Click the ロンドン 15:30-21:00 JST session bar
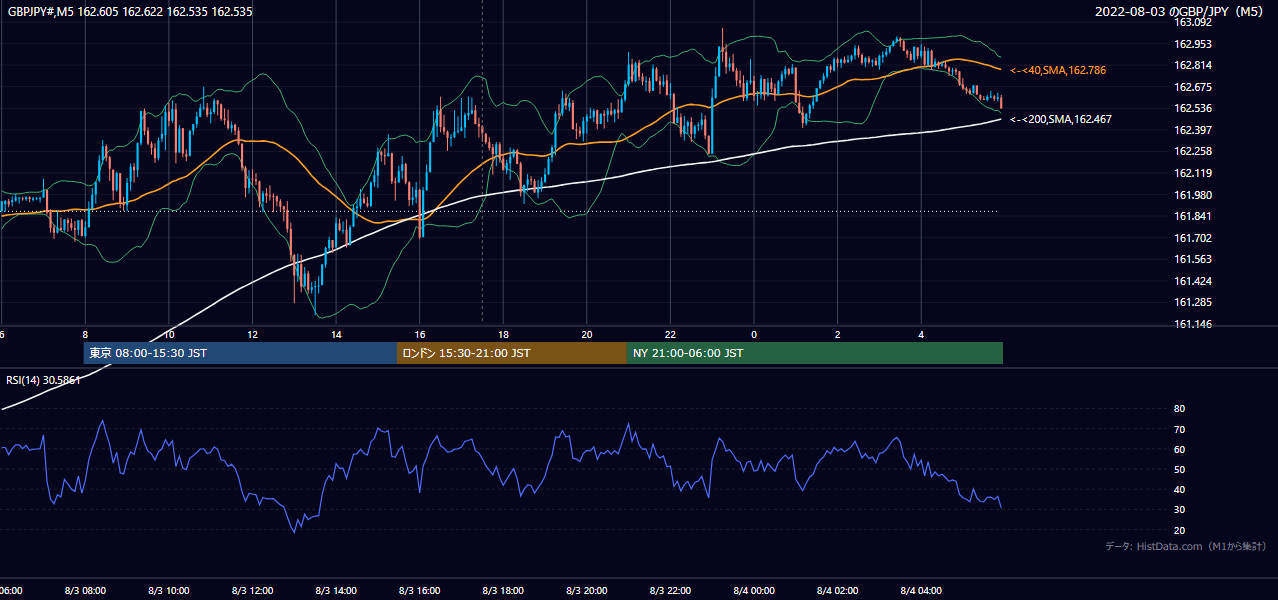Viewport: 1278px width, 600px height. point(512,353)
